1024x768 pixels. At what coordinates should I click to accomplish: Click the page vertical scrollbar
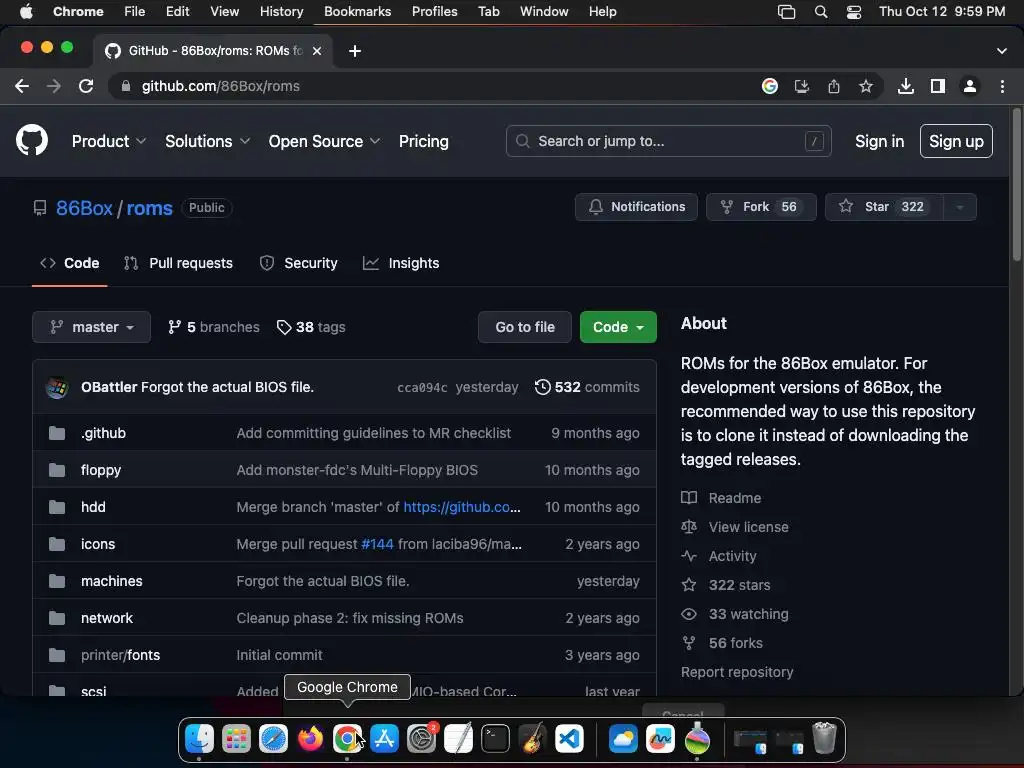click(1016, 185)
